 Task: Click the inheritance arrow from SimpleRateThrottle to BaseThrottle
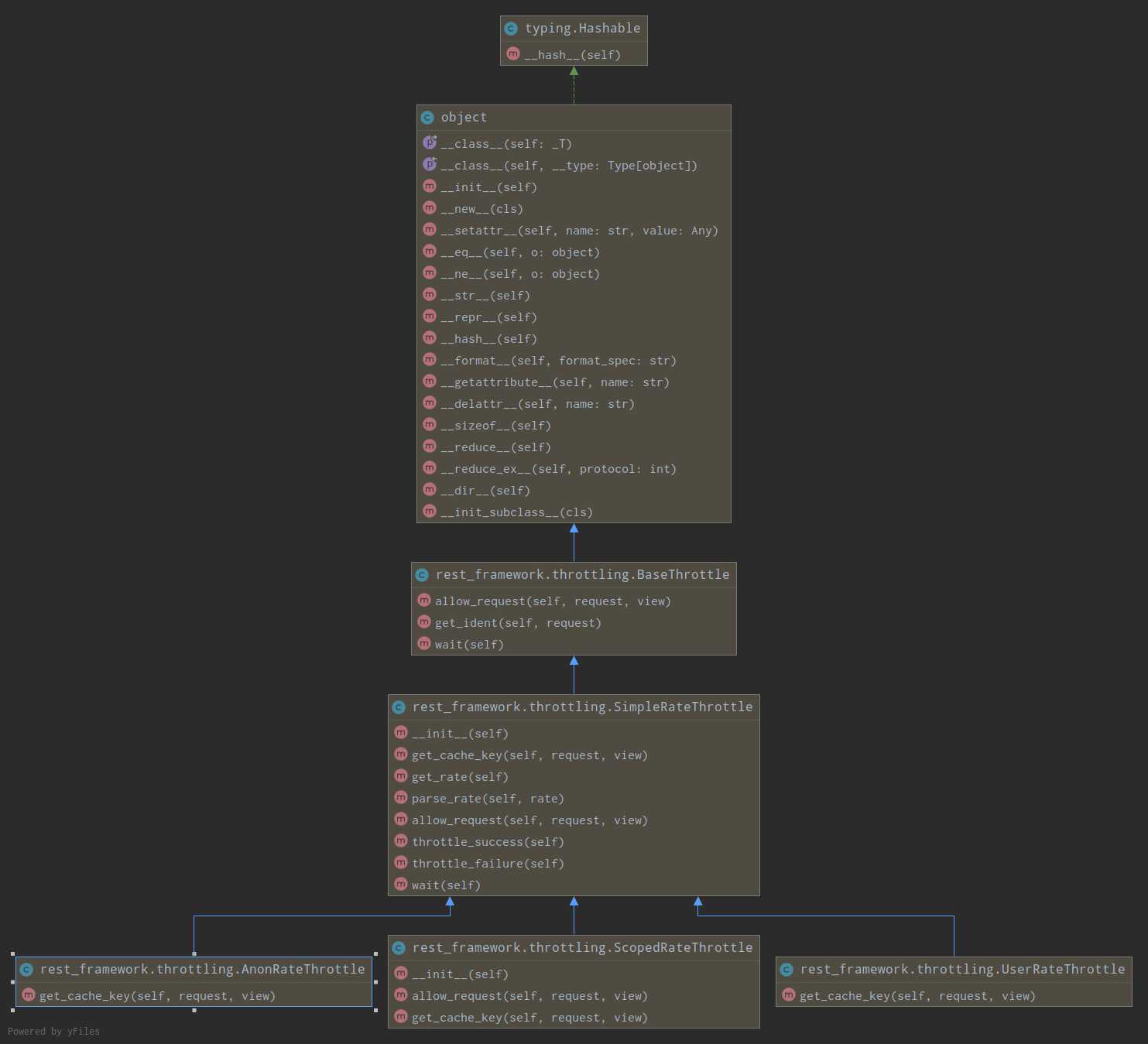click(x=574, y=675)
